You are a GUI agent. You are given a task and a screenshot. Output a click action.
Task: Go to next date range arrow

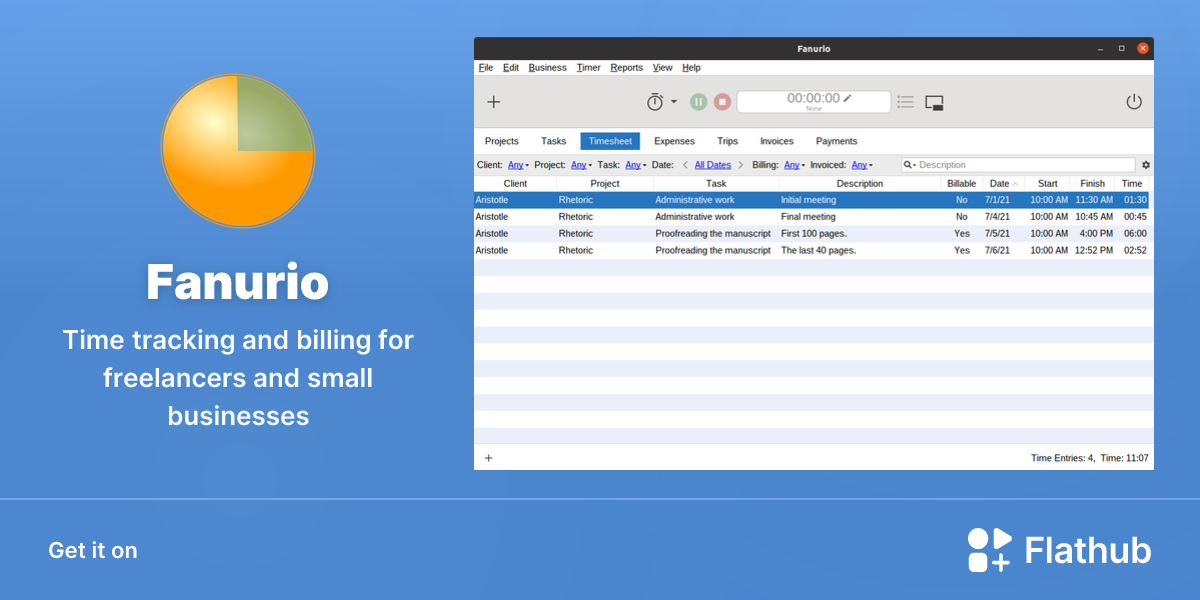(741, 165)
